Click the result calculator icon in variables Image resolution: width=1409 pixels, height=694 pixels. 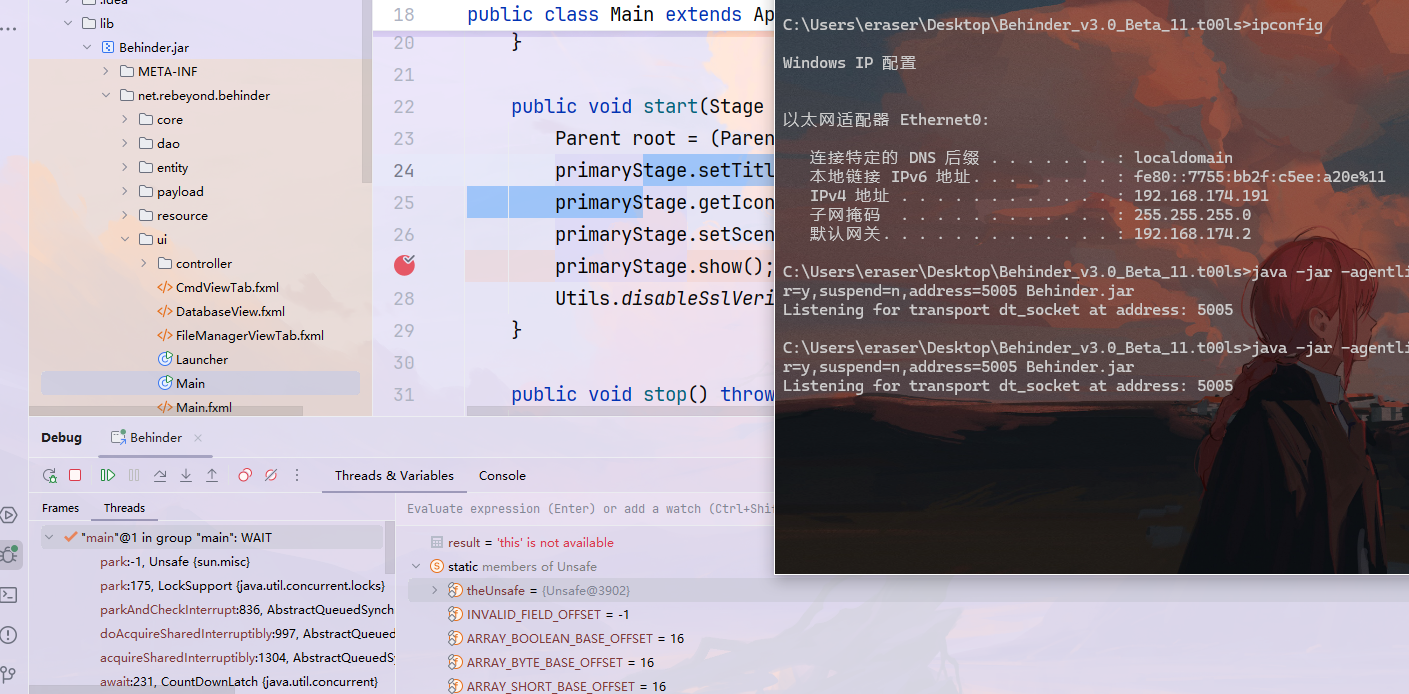[x=436, y=542]
